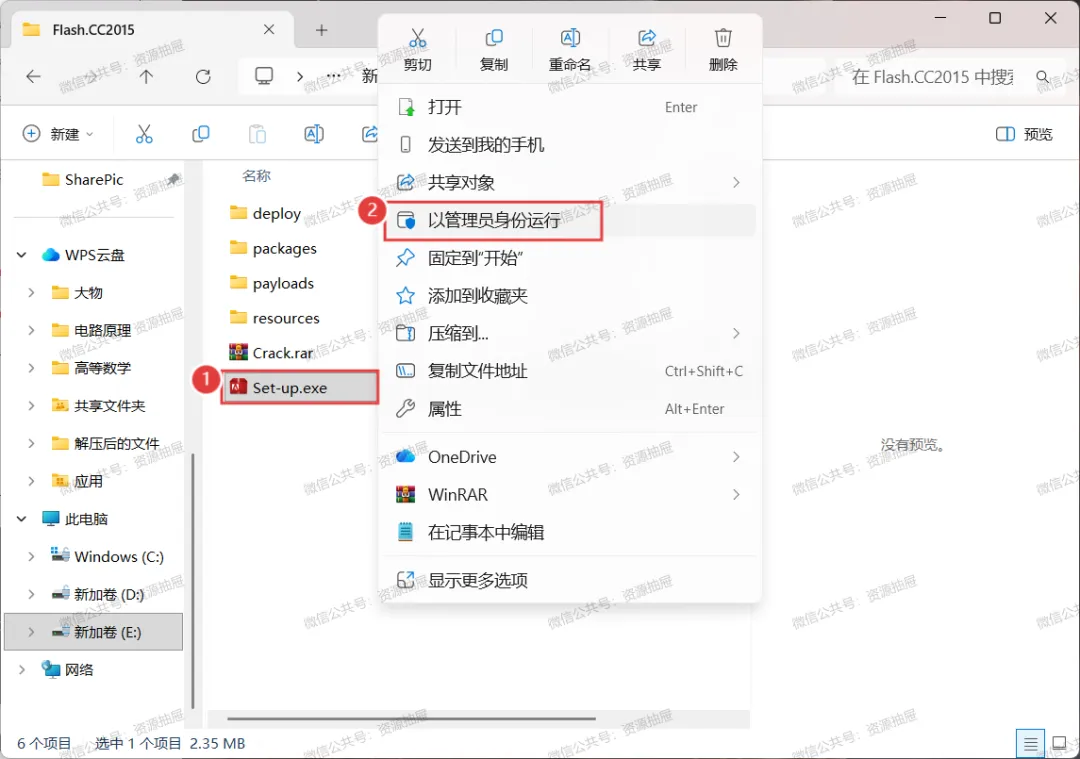Choose 添加到收藏夹 in the menu
The height and width of the screenshot is (759, 1080).
(x=570, y=296)
